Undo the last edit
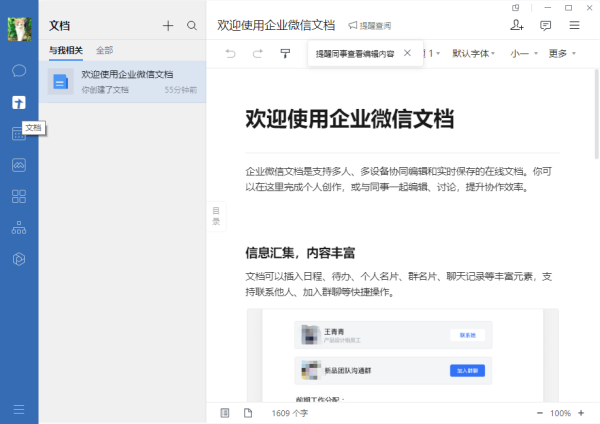Image resolution: width=600 pixels, height=424 pixels. click(230, 53)
